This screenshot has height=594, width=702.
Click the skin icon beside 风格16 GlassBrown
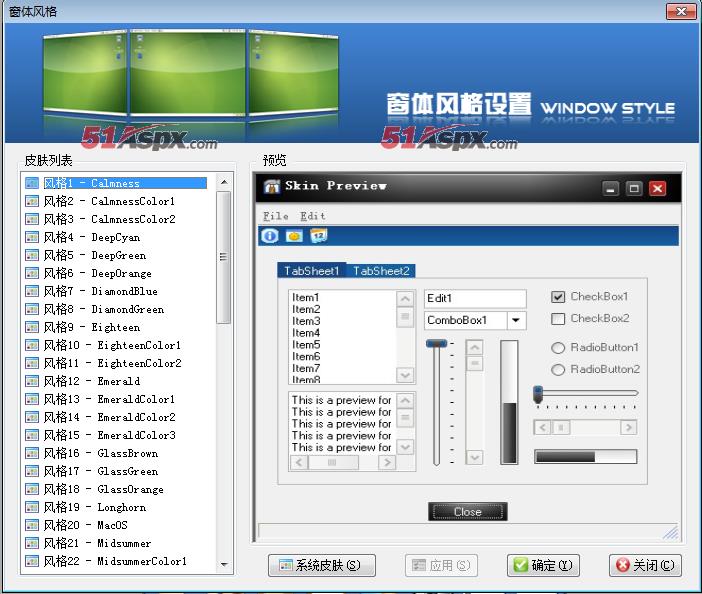[x=32, y=453]
